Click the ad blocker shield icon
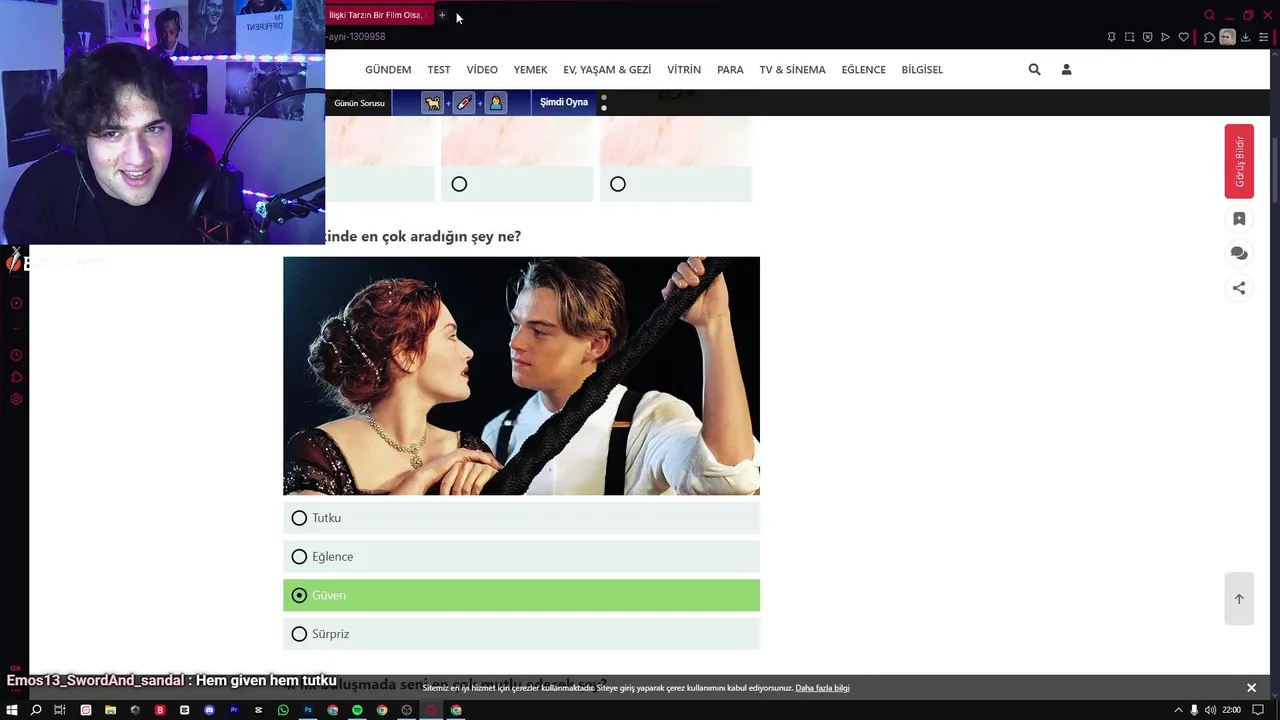Viewport: 1280px width, 720px height. coord(1147,37)
